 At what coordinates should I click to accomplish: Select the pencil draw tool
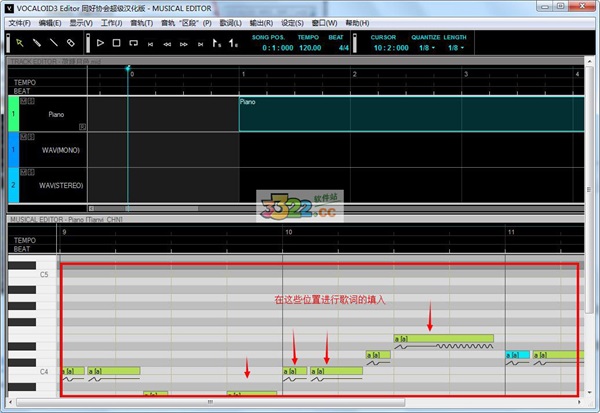[37, 43]
